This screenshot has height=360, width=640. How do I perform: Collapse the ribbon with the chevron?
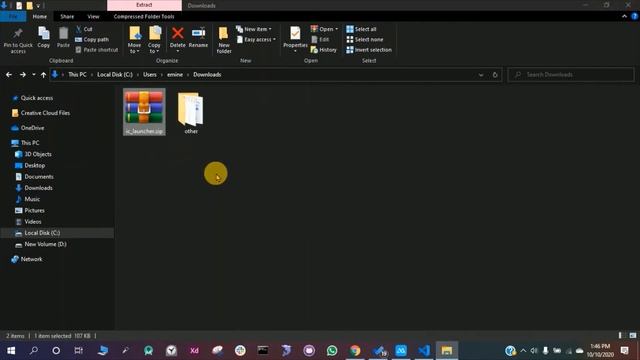point(624,16)
